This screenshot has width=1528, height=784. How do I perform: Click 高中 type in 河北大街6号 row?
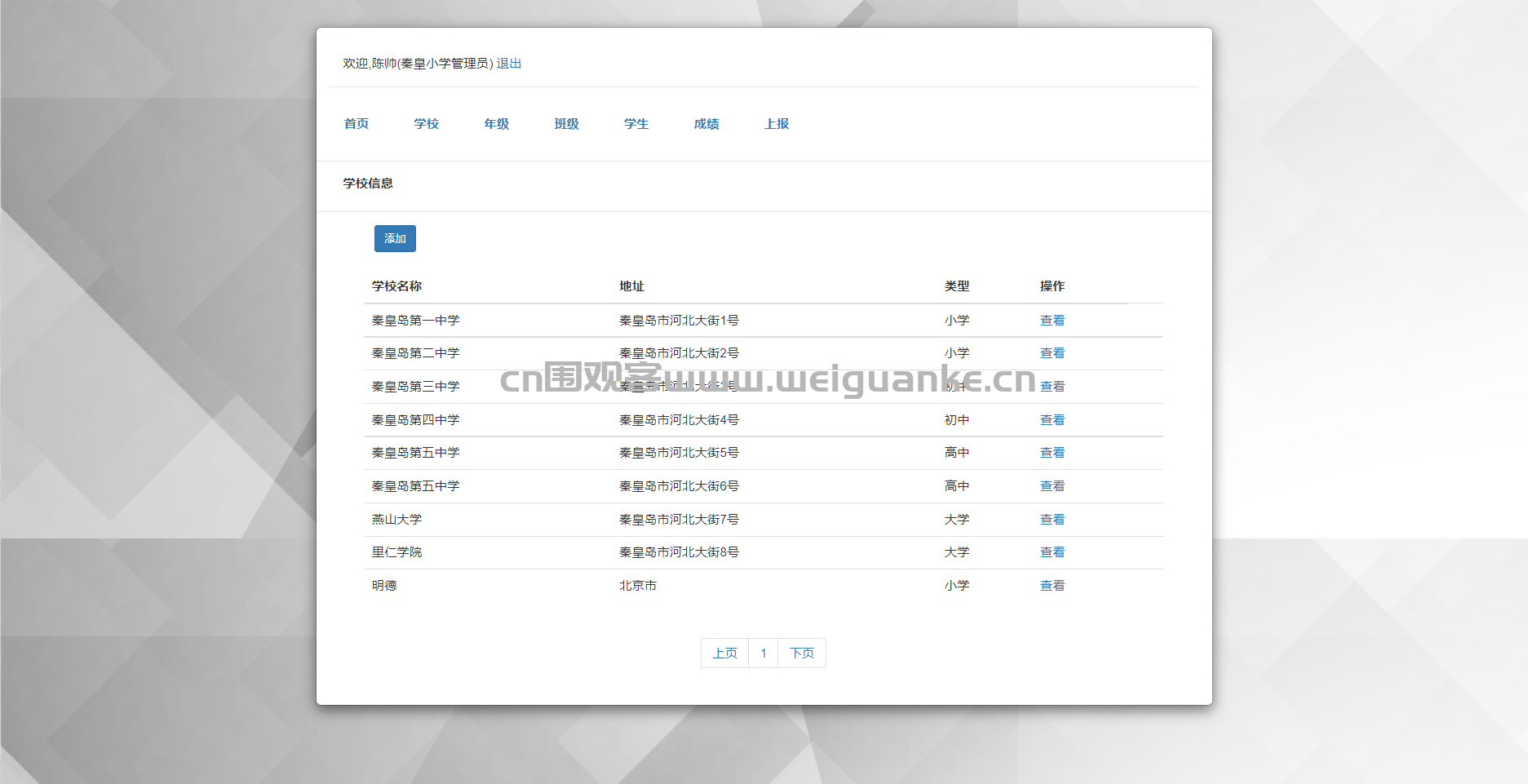[x=957, y=486]
